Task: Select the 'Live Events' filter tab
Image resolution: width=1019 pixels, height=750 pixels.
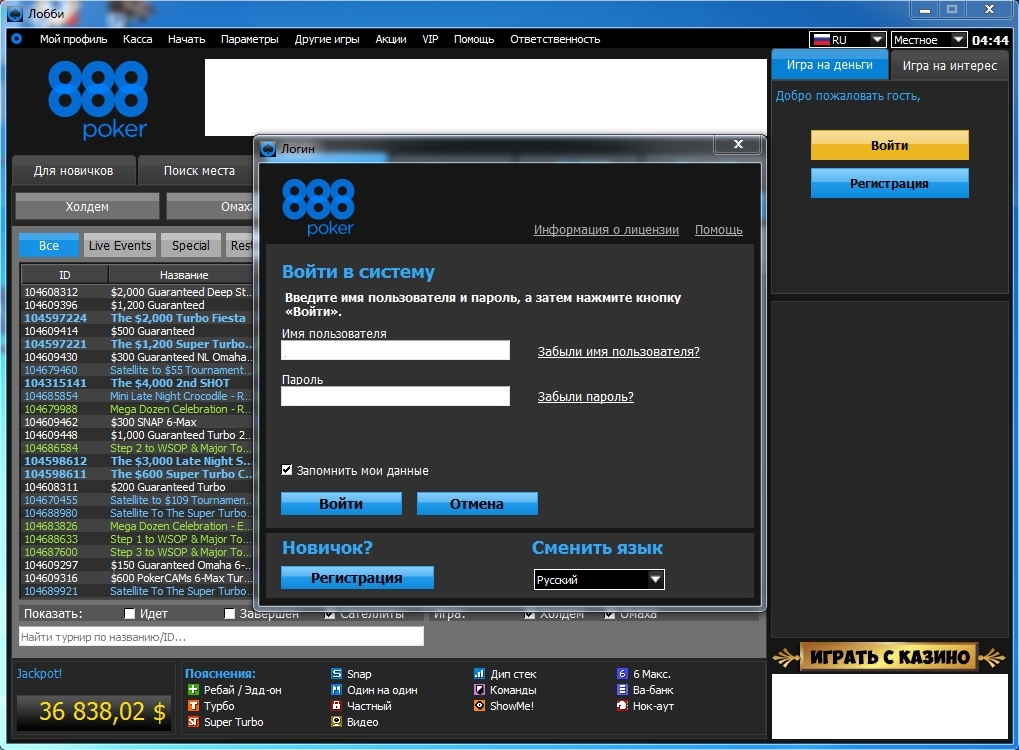Action: tap(120, 246)
